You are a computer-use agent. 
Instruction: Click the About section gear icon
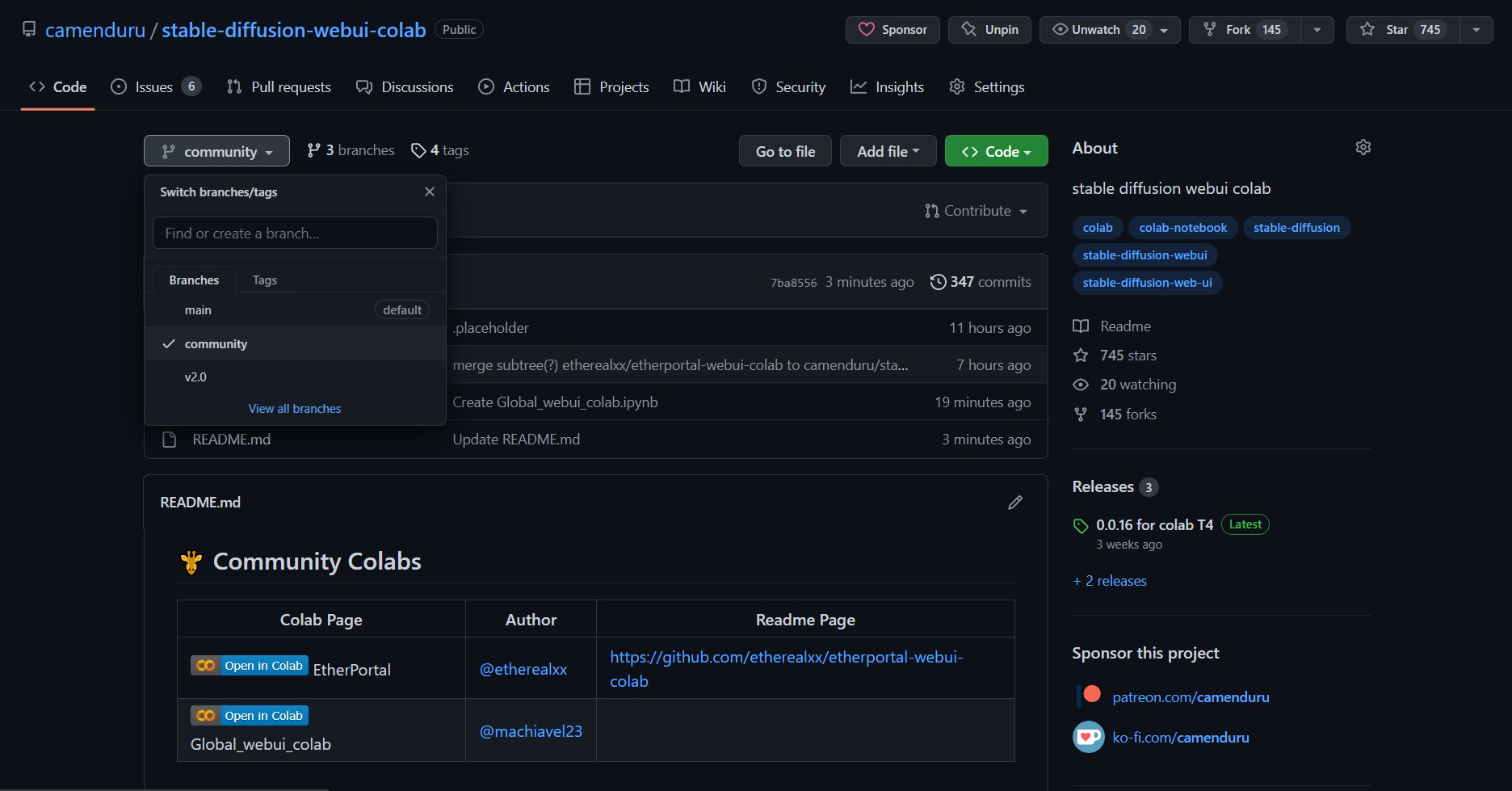[x=1363, y=148]
